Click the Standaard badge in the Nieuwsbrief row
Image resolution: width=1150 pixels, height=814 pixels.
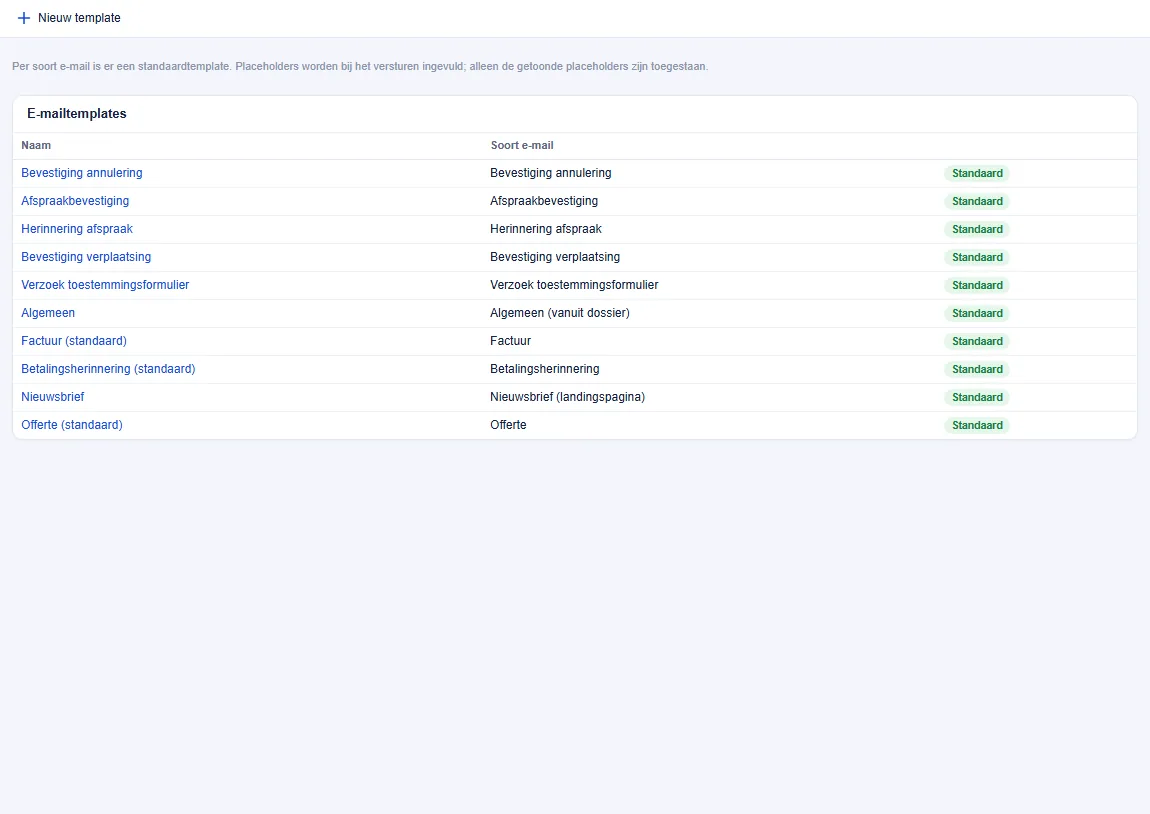tap(977, 397)
